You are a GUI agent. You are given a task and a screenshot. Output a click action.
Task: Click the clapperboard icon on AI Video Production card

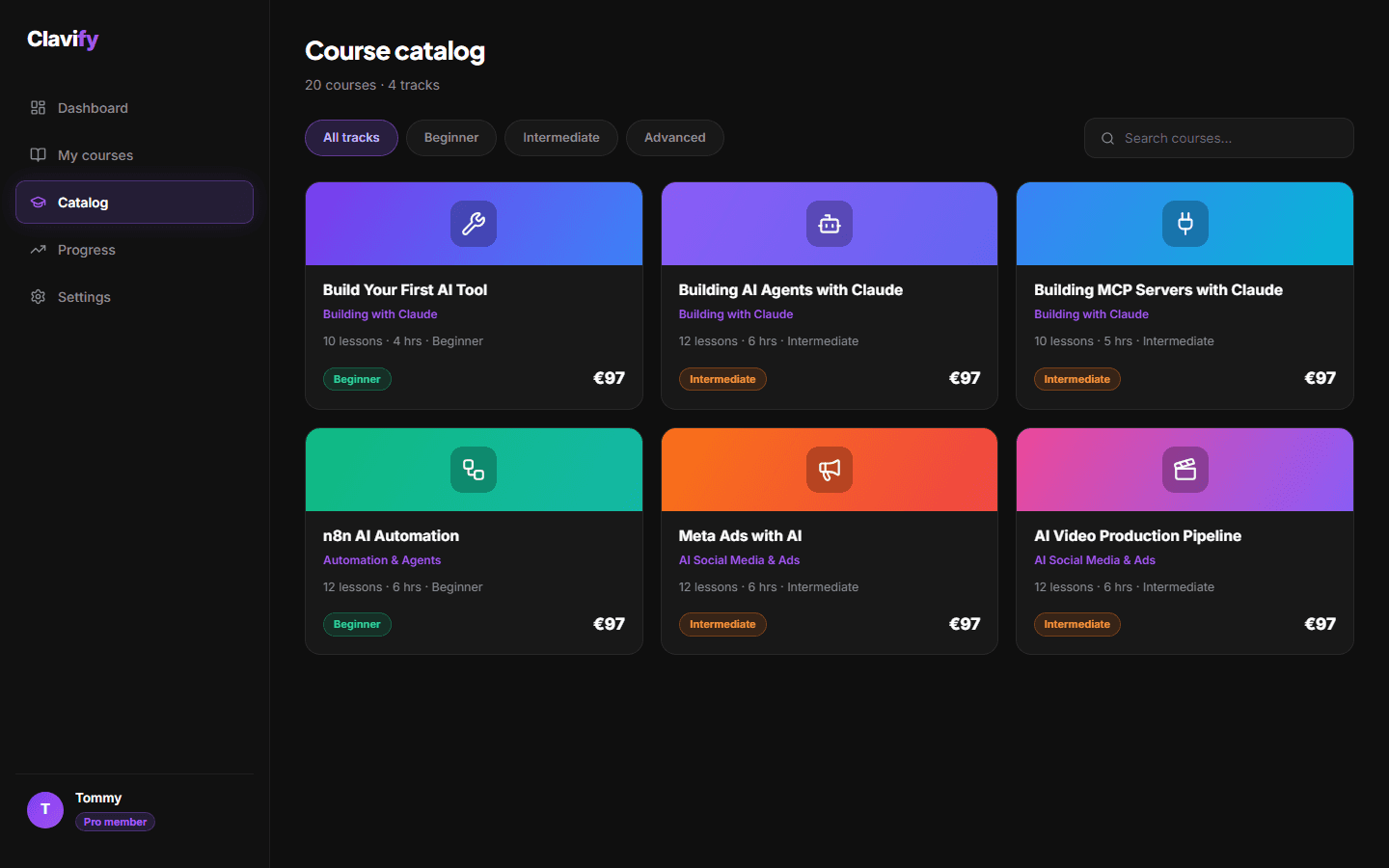1185,470
